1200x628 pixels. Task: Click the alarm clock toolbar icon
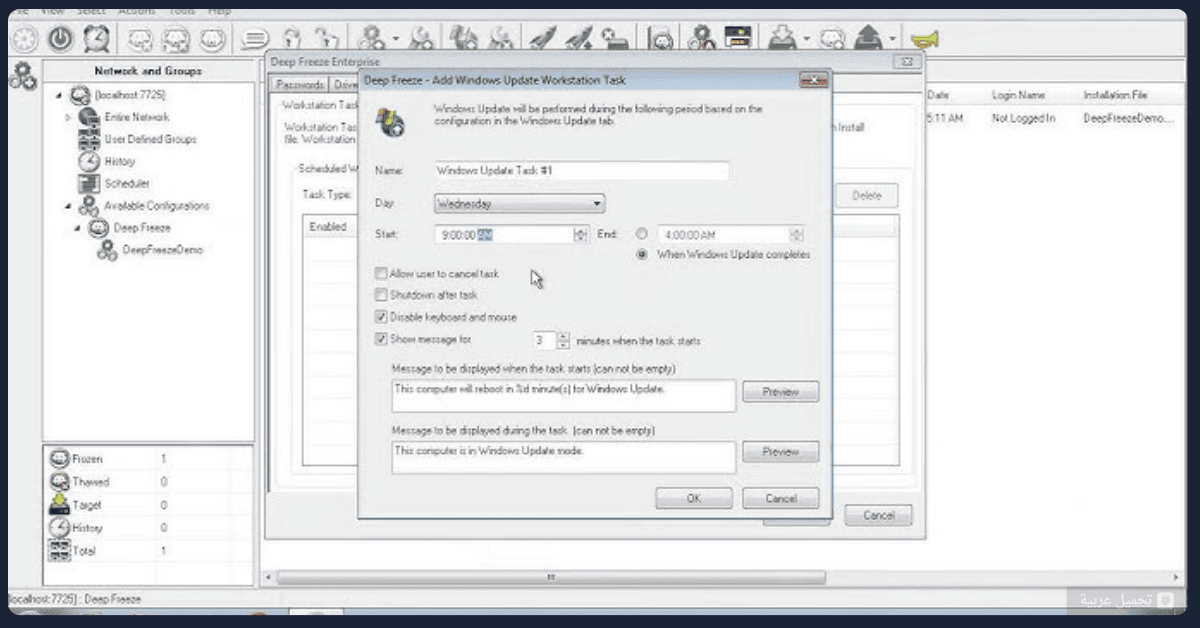[x=97, y=39]
